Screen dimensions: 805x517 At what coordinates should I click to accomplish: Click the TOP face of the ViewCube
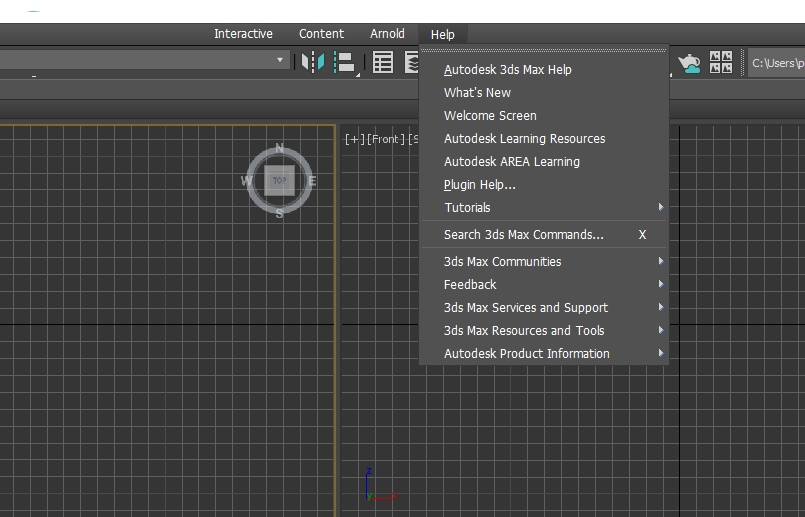click(x=279, y=181)
